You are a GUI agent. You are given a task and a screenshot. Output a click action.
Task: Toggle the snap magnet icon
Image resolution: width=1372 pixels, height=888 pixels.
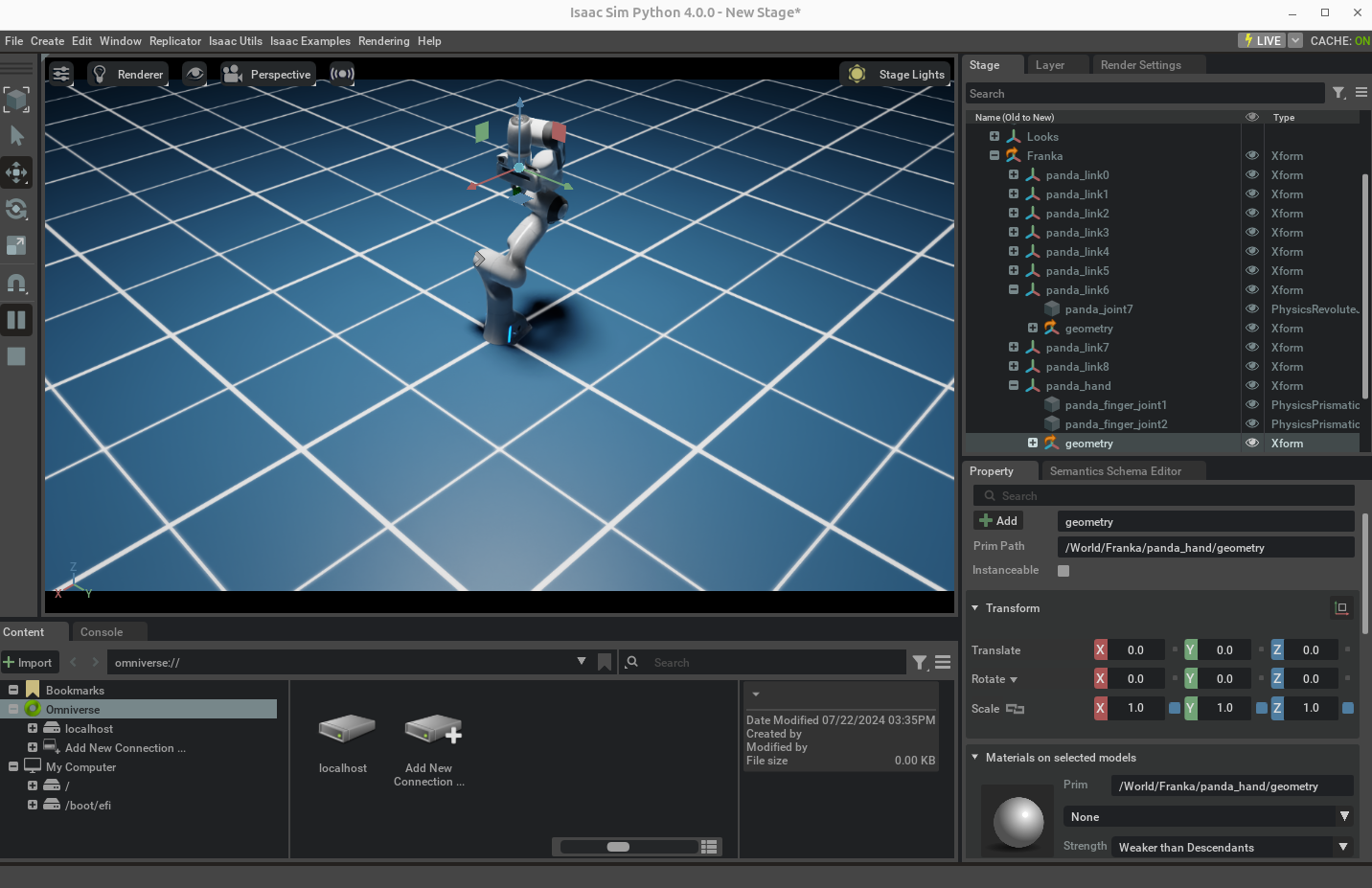click(x=16, y=283)
